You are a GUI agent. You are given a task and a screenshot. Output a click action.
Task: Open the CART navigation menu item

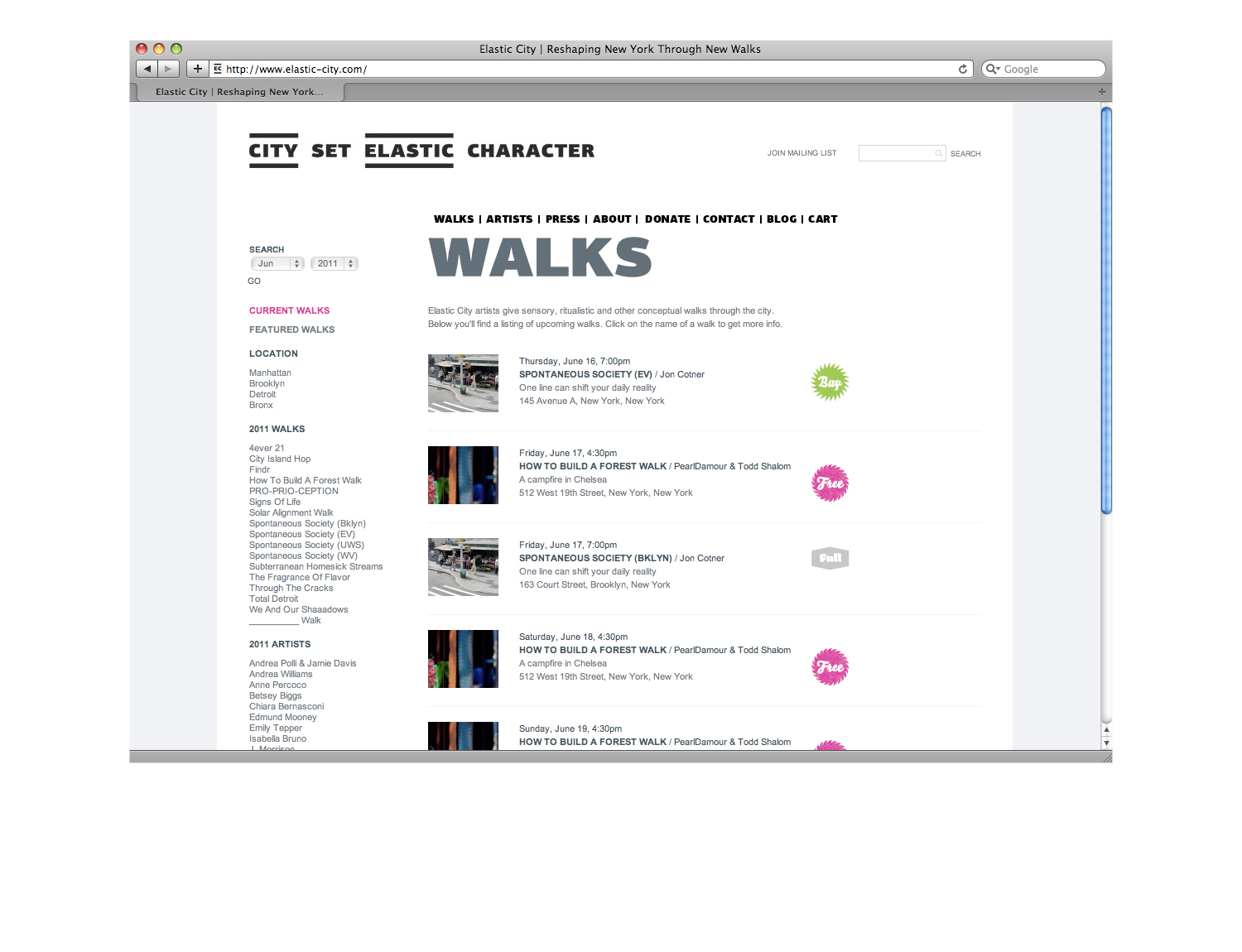(823, 219)
